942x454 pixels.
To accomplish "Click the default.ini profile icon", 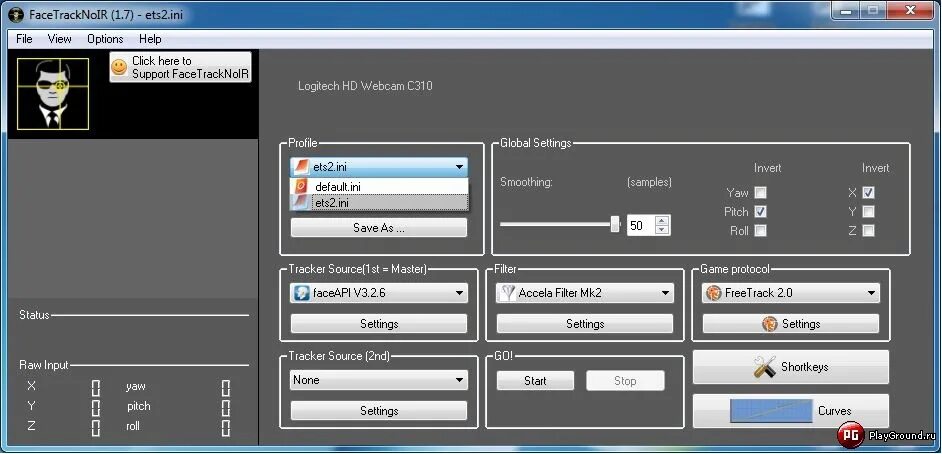I will tap(300, 187).
